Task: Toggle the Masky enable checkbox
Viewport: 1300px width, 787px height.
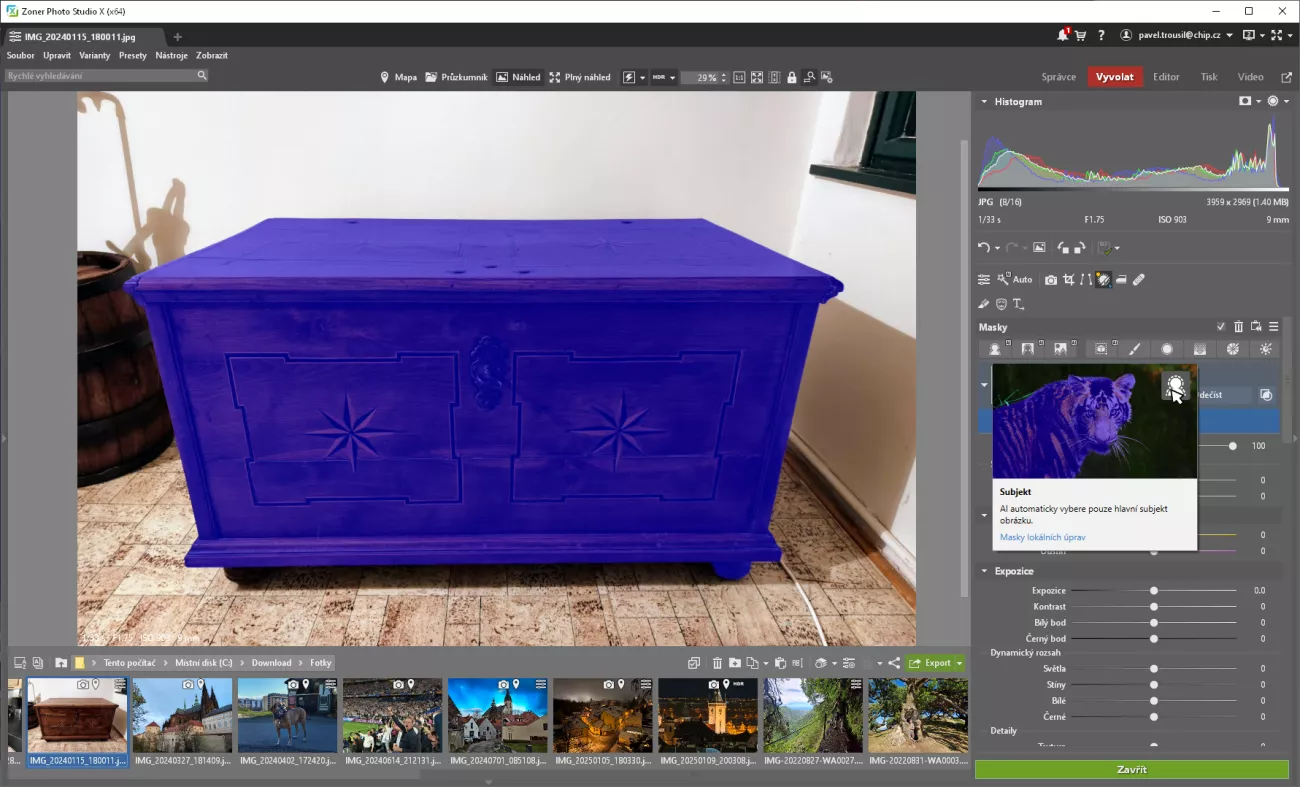Action: coord(1221,327)
